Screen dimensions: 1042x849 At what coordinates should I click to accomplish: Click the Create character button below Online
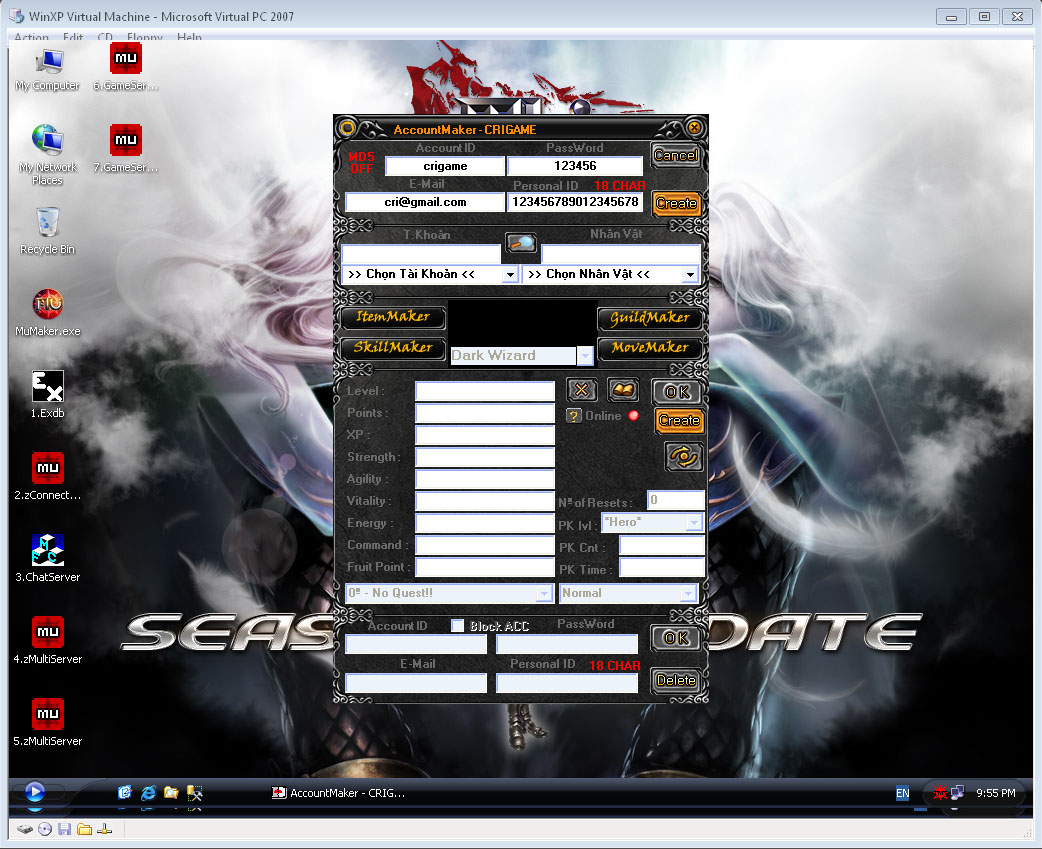click(x=678, y=420)
